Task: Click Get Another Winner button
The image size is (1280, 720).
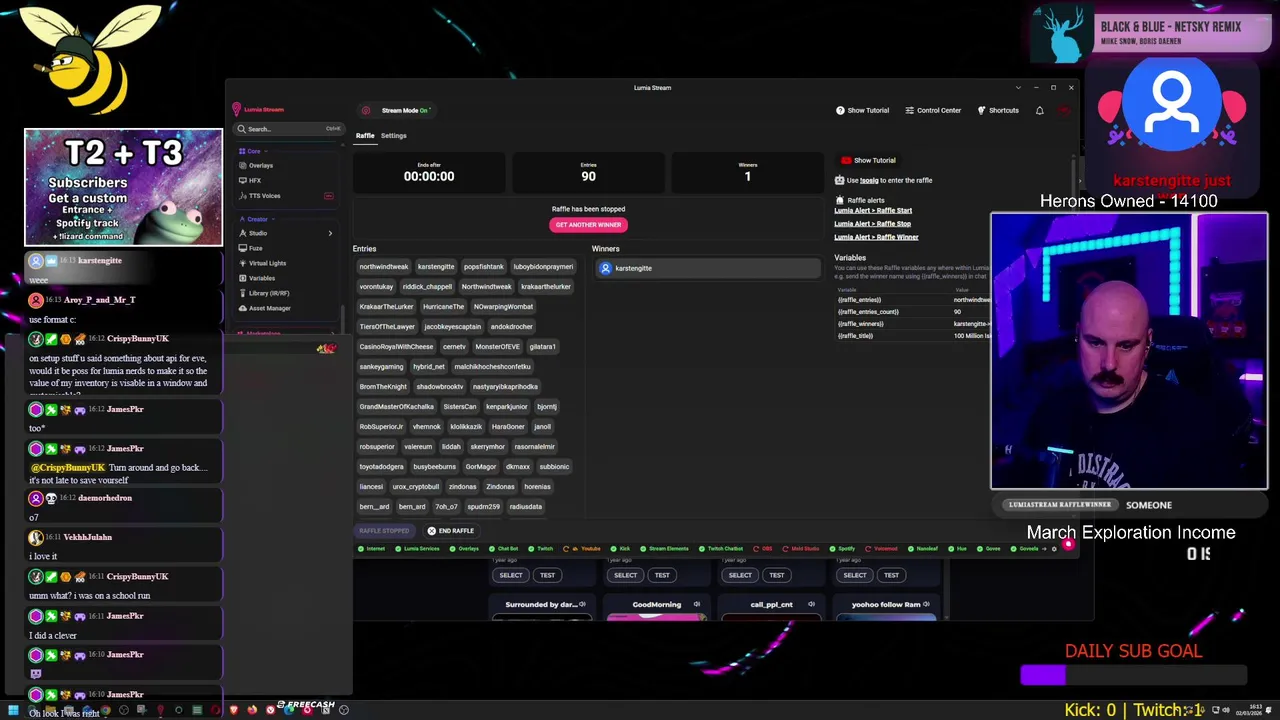Action: 588,224
